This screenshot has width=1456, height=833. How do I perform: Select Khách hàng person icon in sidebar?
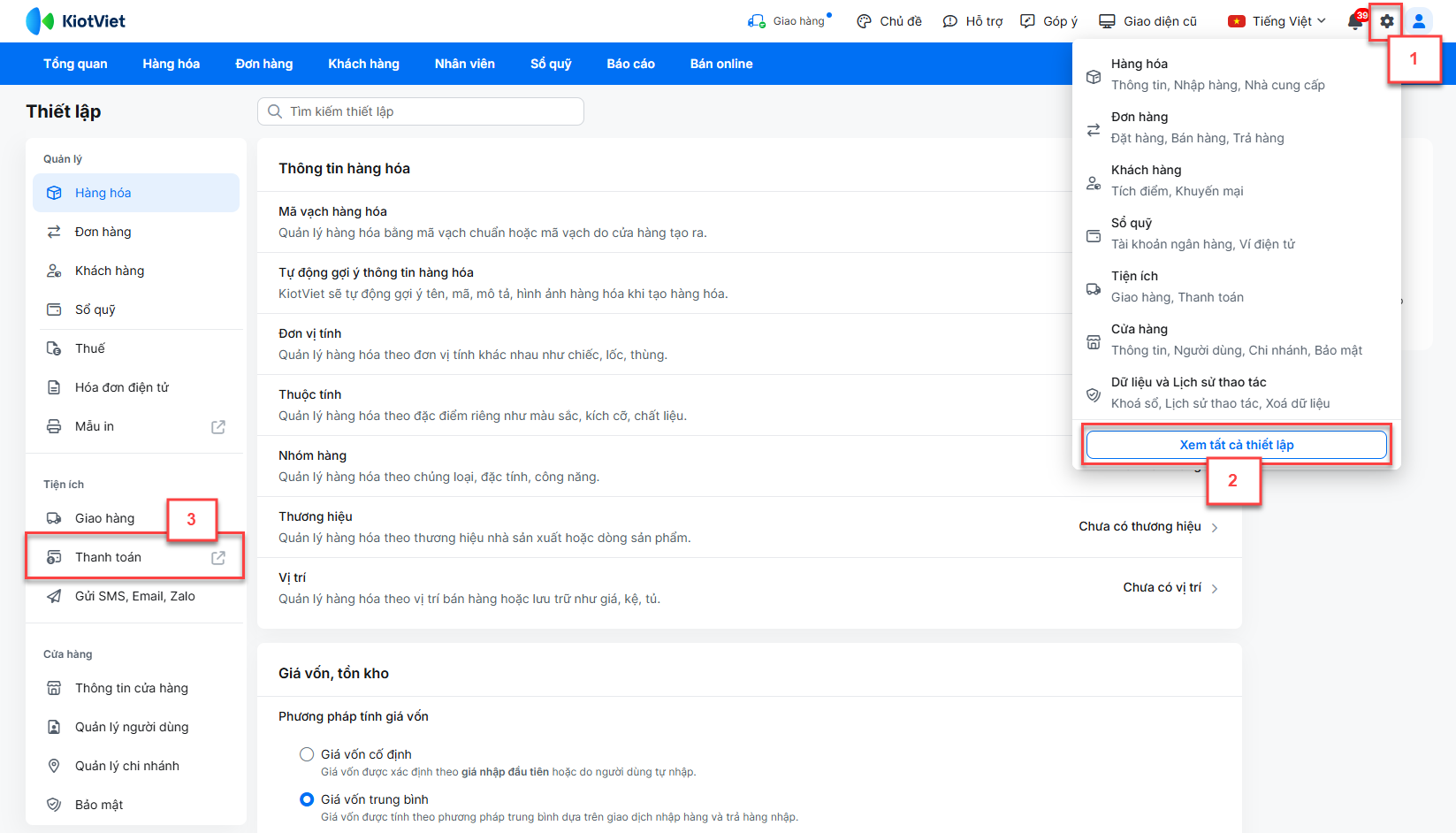(54, 271)
